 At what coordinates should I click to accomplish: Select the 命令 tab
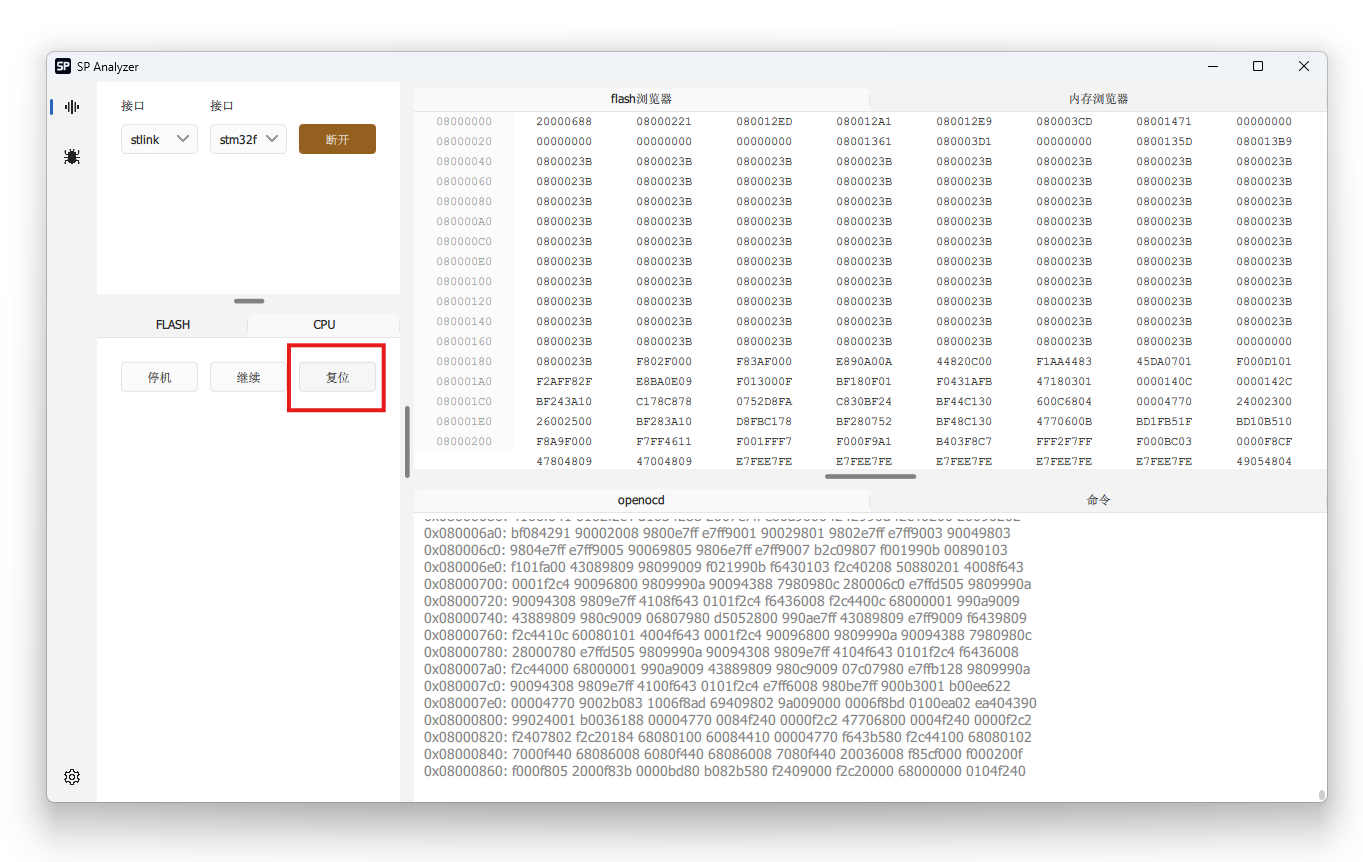[1098, 500]
